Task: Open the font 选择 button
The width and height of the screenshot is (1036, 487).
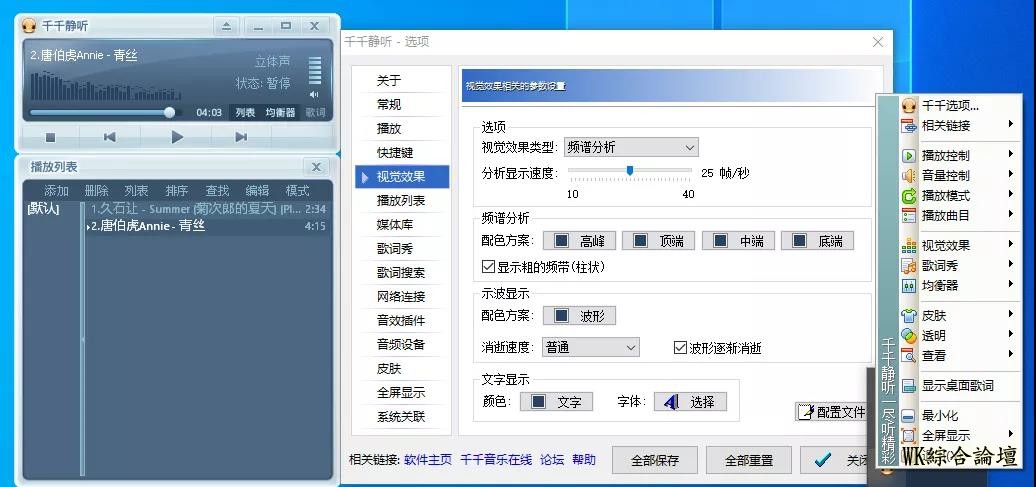Action: 690,402
